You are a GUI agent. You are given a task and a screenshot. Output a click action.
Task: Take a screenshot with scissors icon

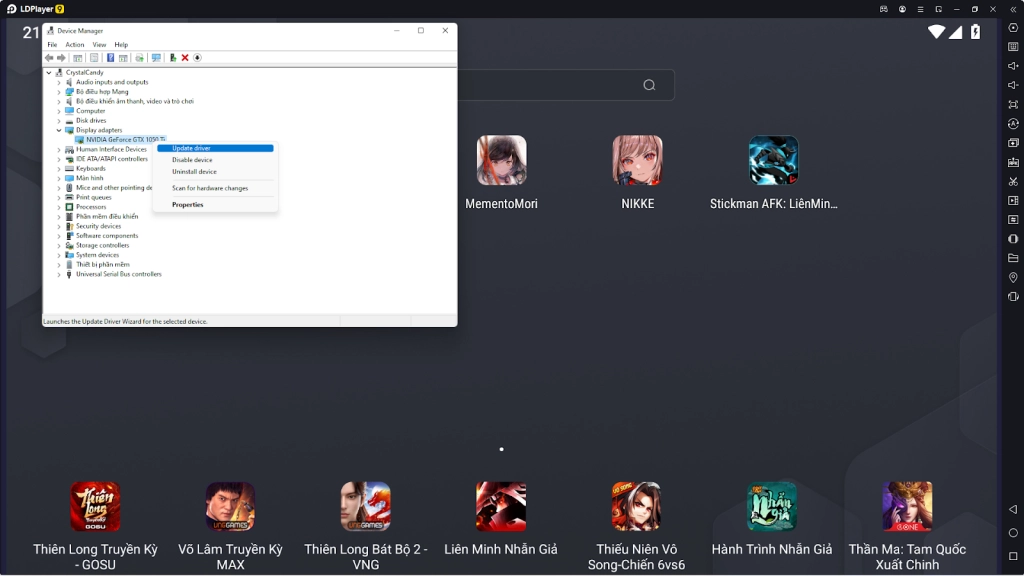(x=1013, y=182)
